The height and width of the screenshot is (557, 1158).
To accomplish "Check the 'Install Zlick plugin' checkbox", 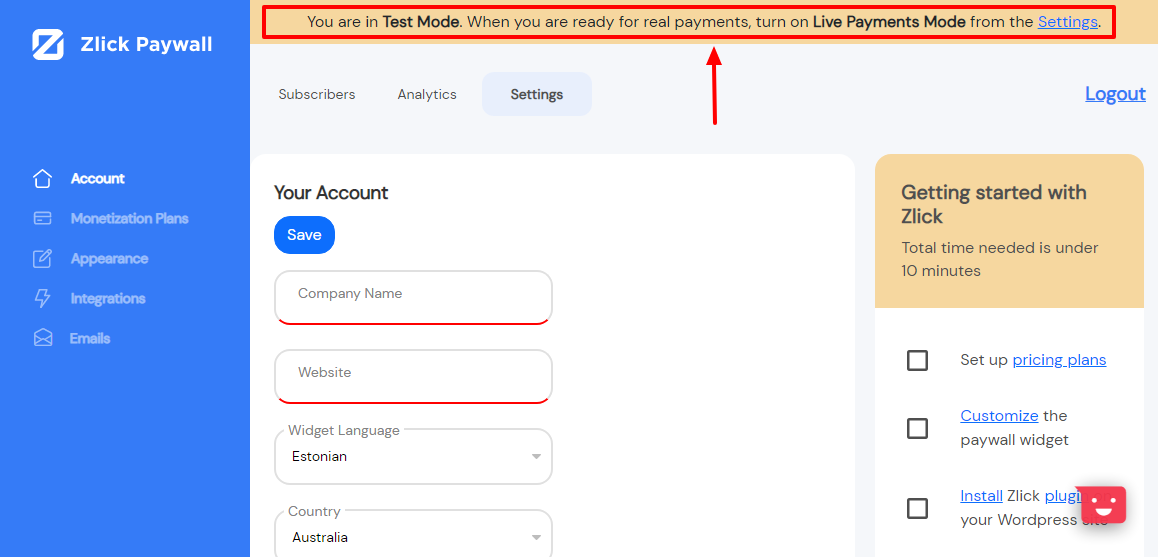I will pos(917,508).
